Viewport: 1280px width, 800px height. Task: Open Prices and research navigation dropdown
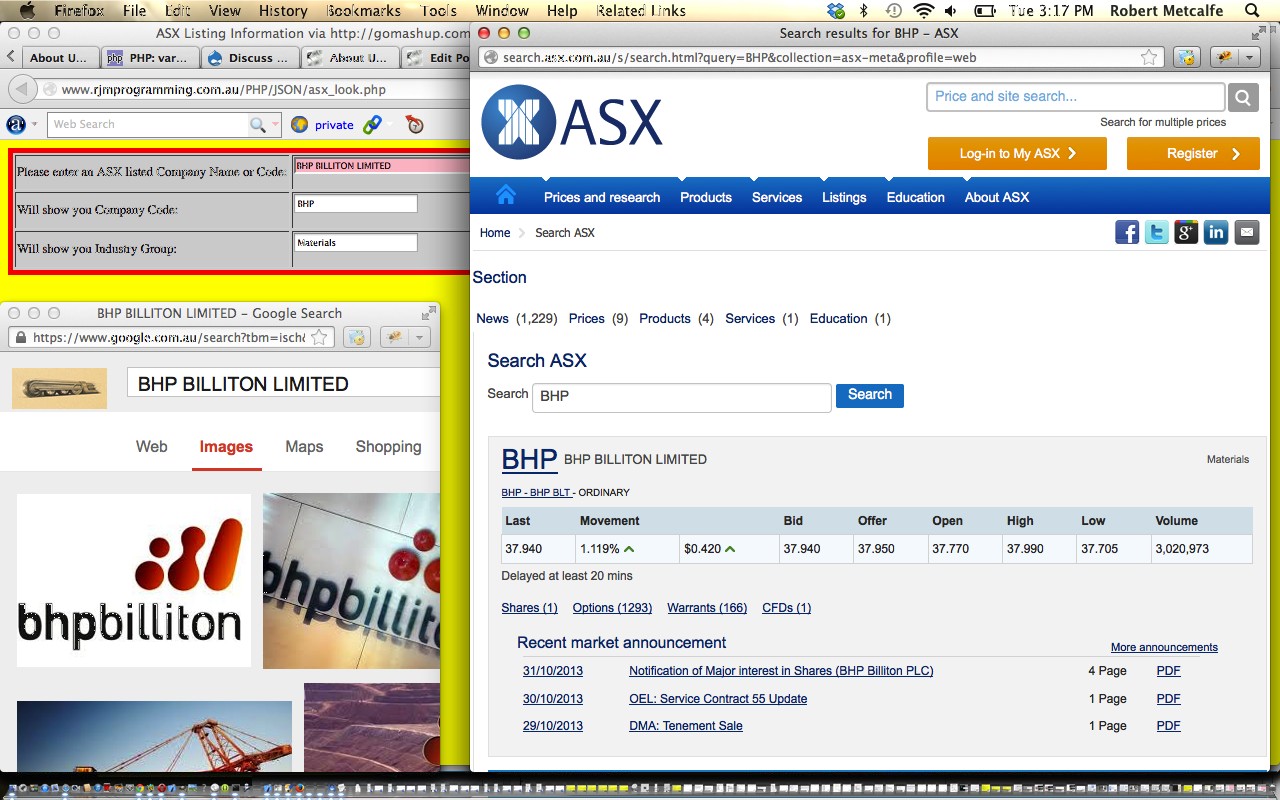602,197
